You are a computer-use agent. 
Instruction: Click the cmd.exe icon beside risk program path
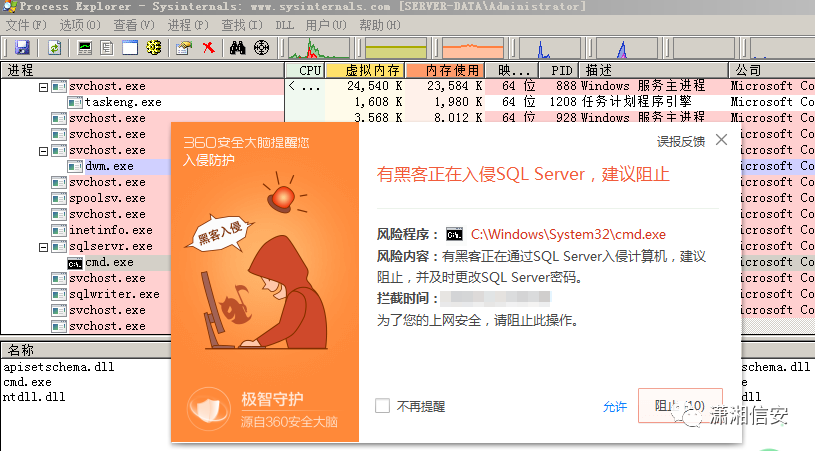pyautogui.click(x=454, y=235)
